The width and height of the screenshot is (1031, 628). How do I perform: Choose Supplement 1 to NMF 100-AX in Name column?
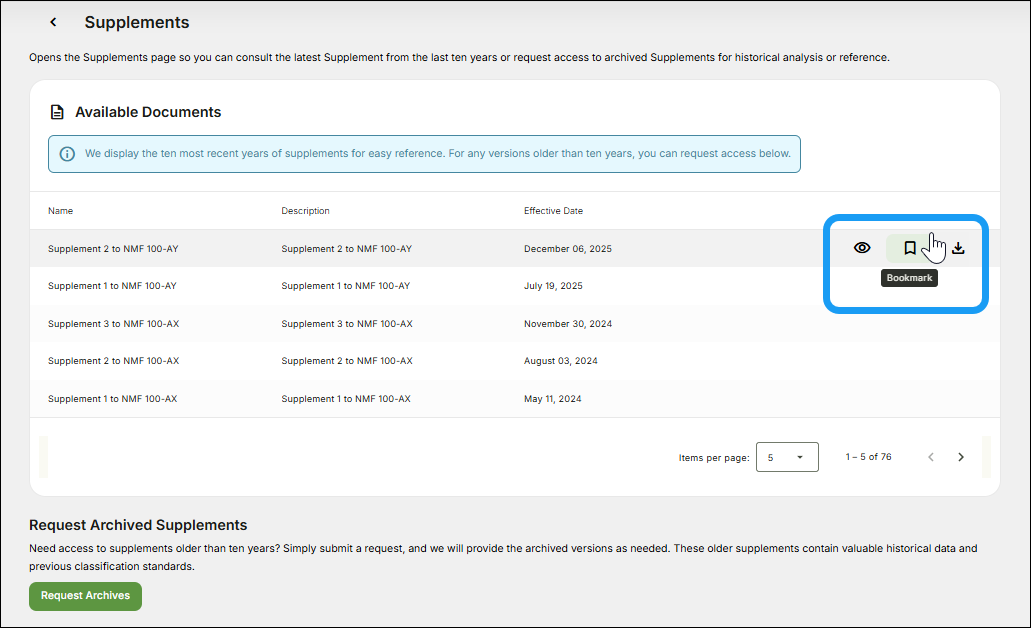(112, 399)
